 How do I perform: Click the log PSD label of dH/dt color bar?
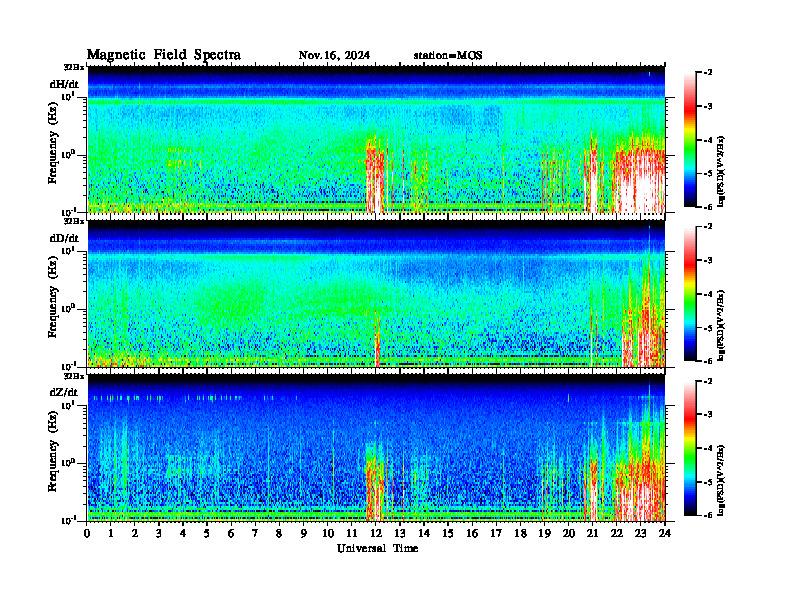(722, 172)
